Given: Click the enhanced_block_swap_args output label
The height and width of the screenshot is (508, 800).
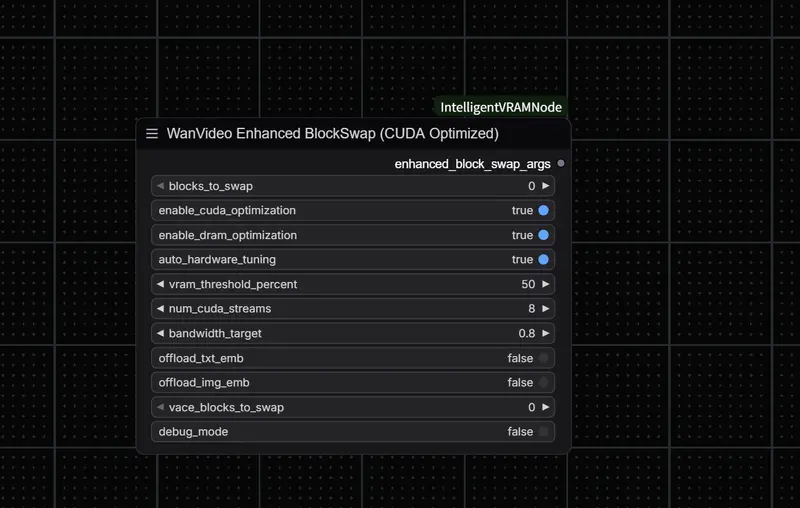Looking at the screenshot, I should (472, 164).
